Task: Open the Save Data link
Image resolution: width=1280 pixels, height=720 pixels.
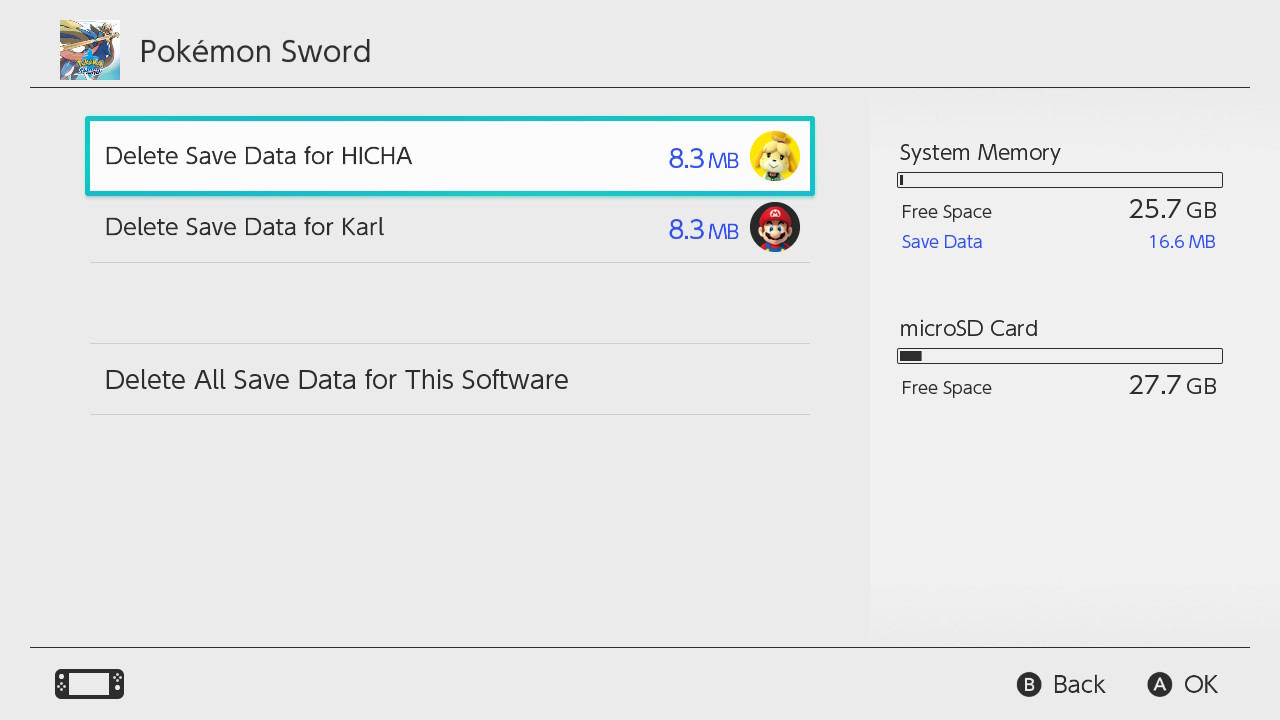Action: click(x=941, y=241)
